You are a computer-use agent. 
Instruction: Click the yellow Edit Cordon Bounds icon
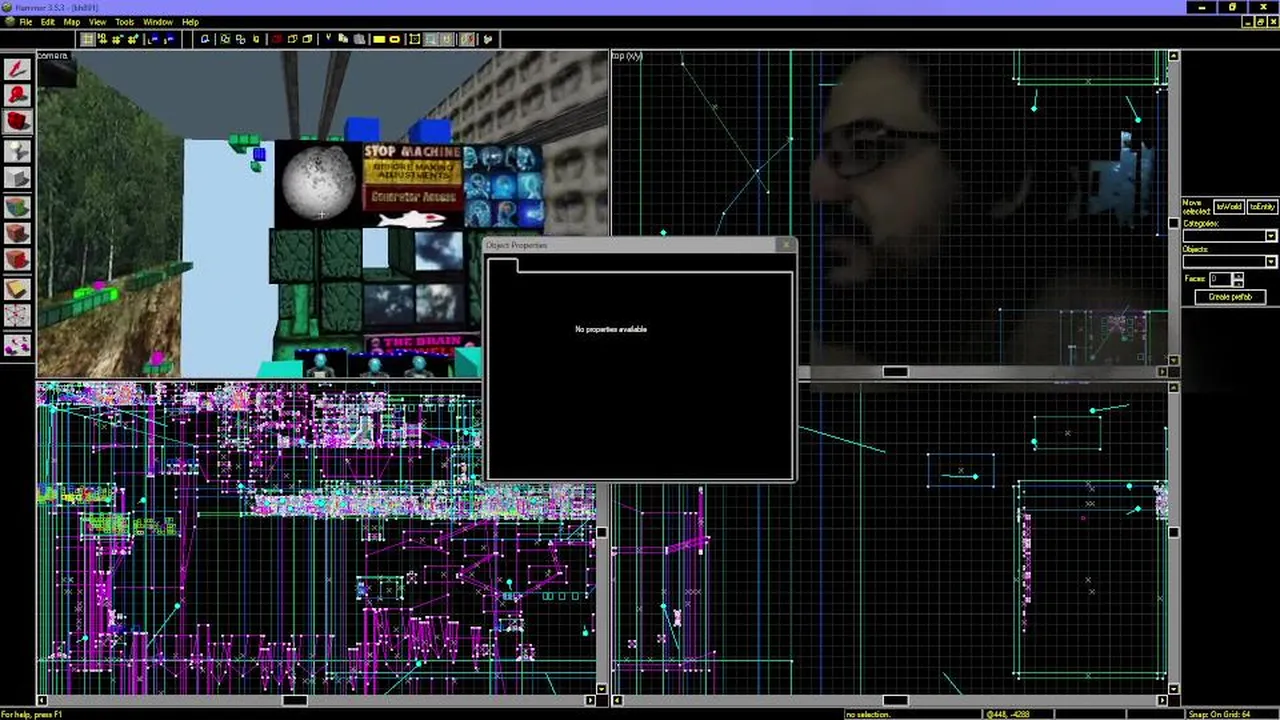point(394,39)
